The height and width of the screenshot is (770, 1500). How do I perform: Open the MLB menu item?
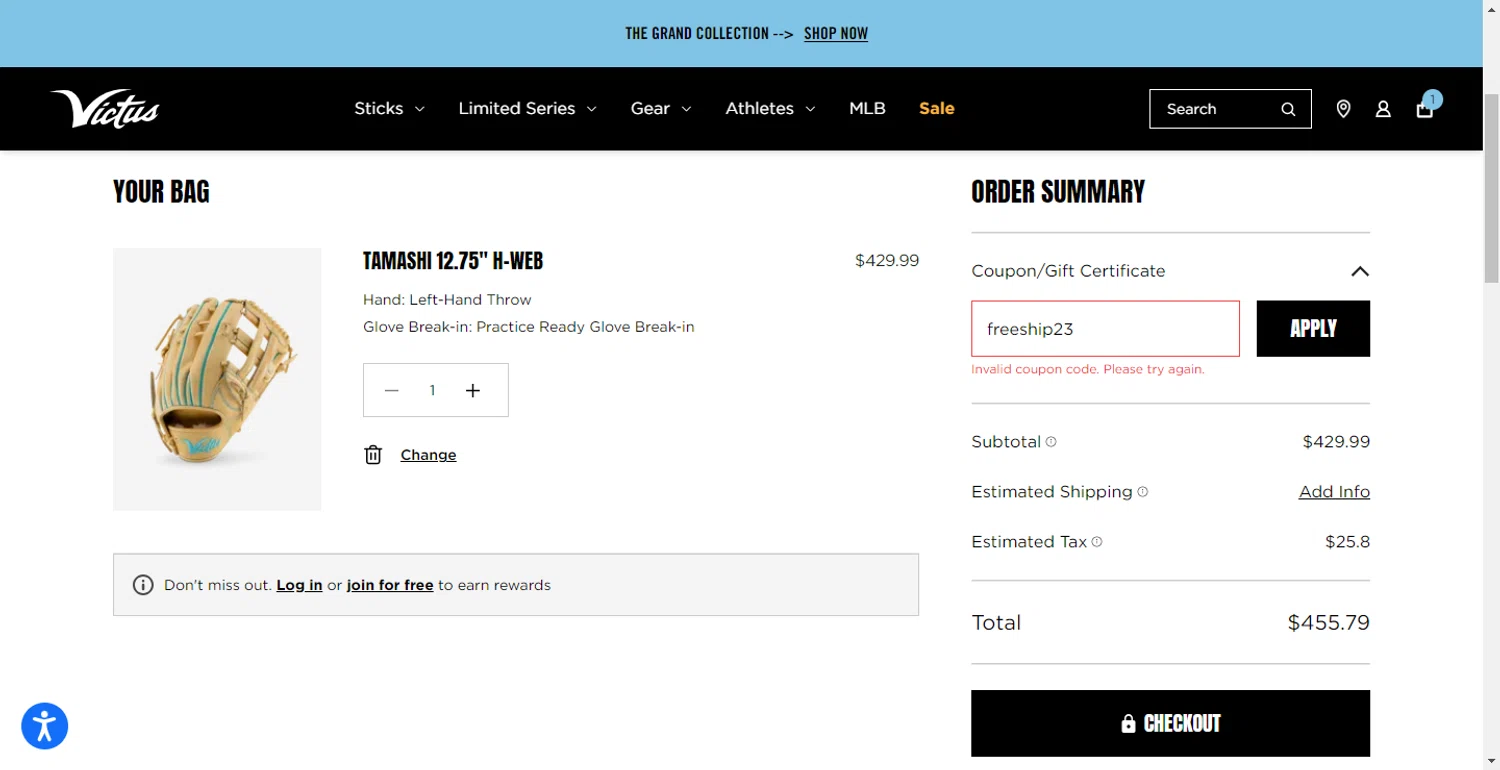tap(867, 108)
